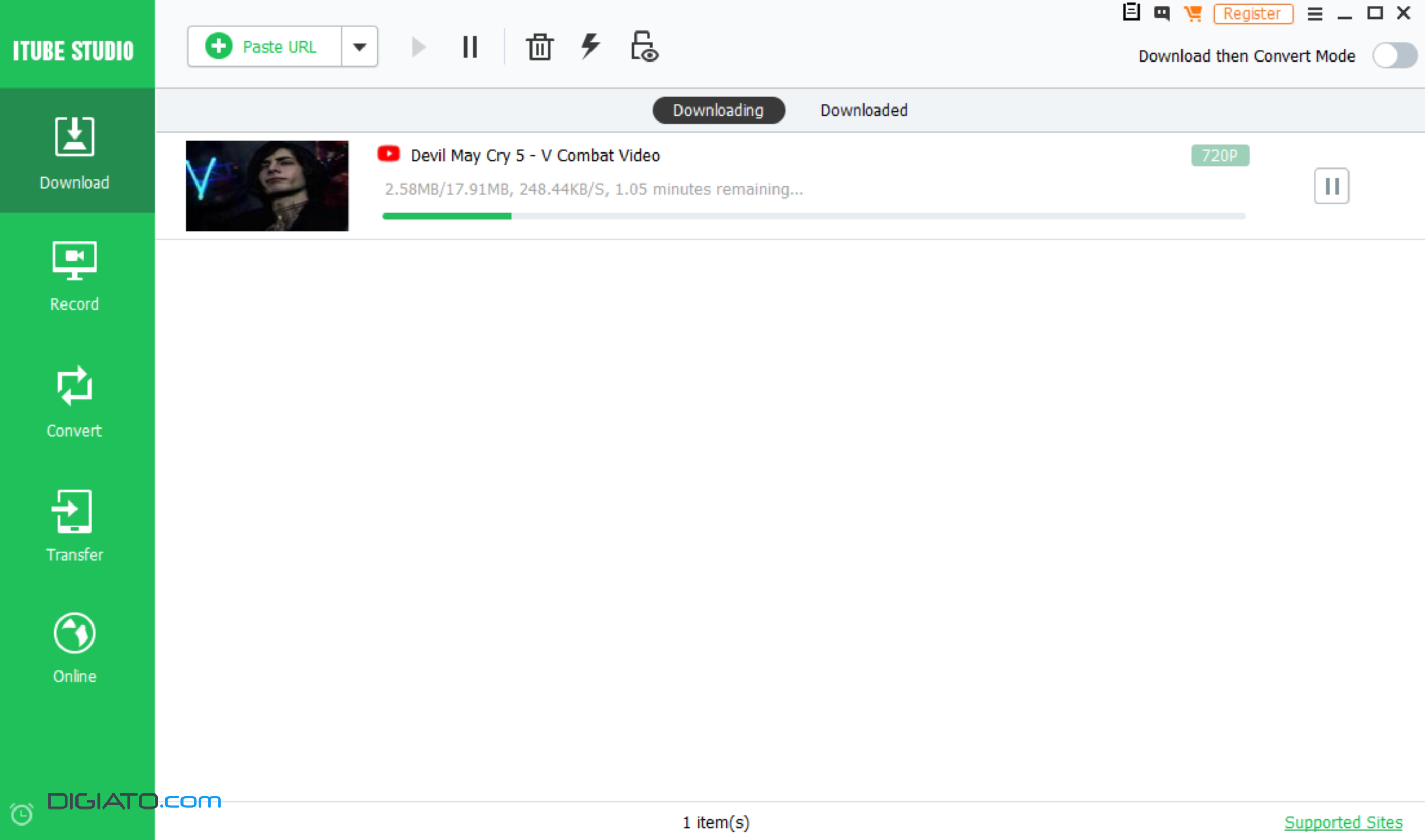Screen dimensions: 1425x840
Task: Select Devil May Cry 5 video title
Action: 535,156
